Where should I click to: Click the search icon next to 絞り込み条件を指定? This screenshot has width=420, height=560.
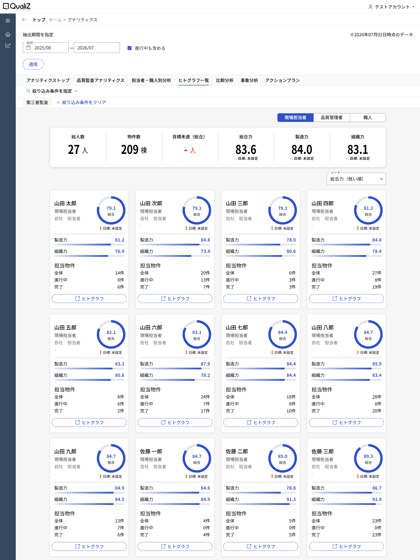[x=28, y=91]
